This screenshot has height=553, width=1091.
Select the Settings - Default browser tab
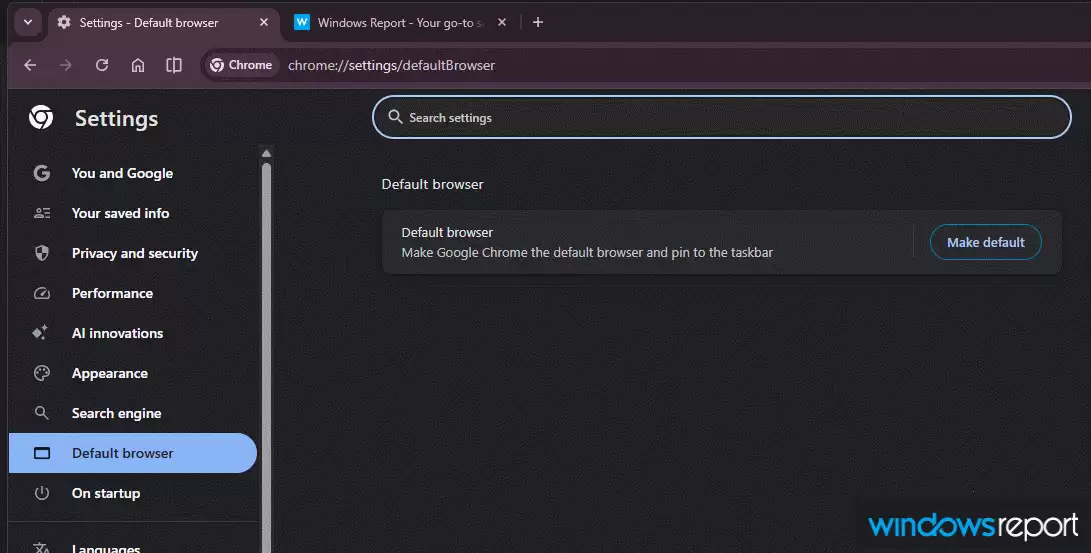click(150, 22)
